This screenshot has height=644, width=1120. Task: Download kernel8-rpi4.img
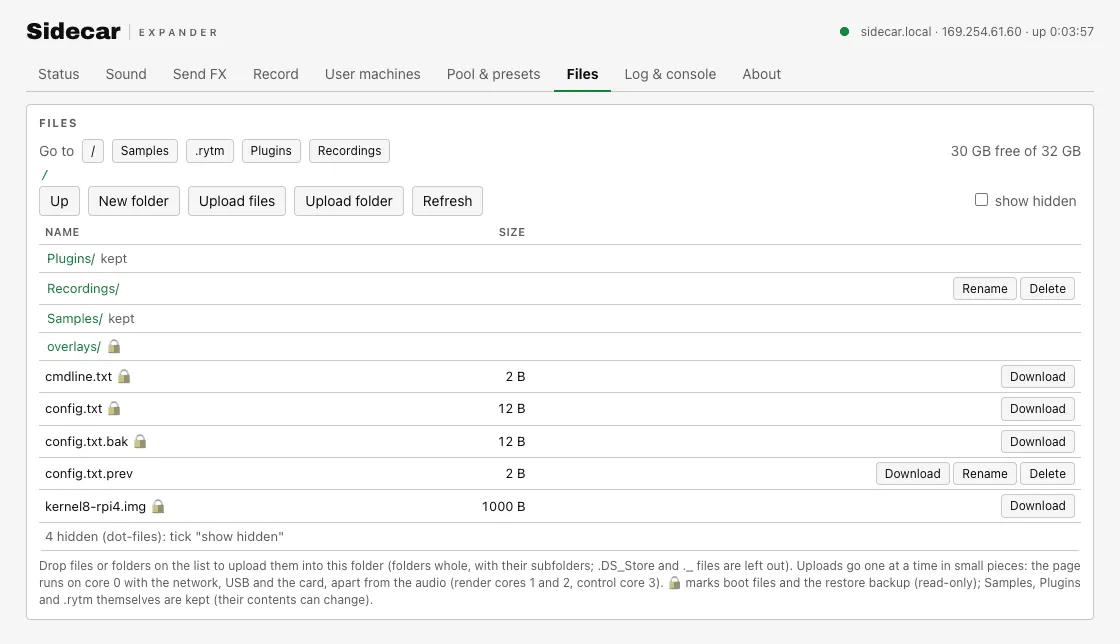(1037, 505)
